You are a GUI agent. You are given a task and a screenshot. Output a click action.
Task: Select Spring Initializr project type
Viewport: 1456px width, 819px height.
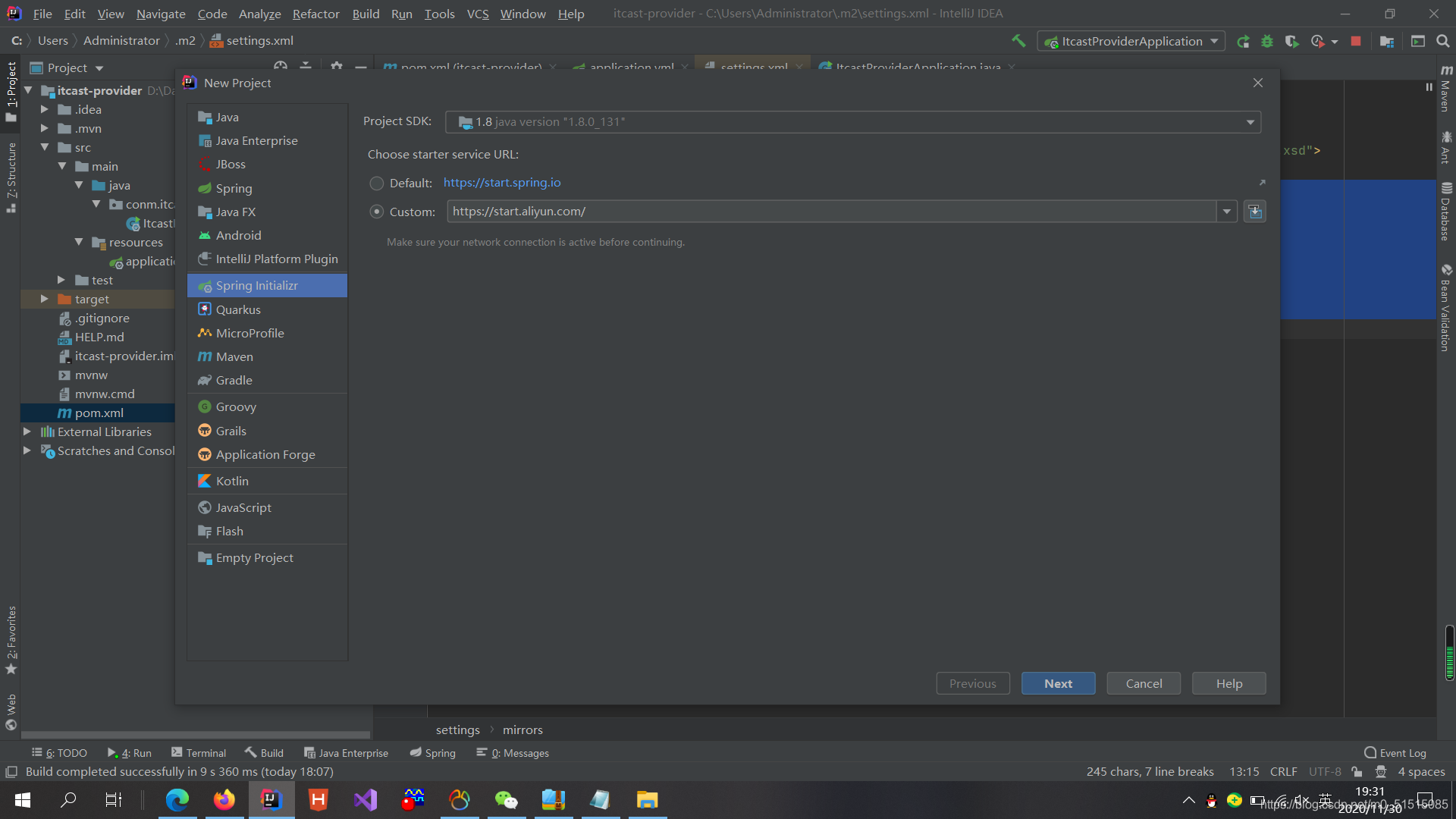267,286
